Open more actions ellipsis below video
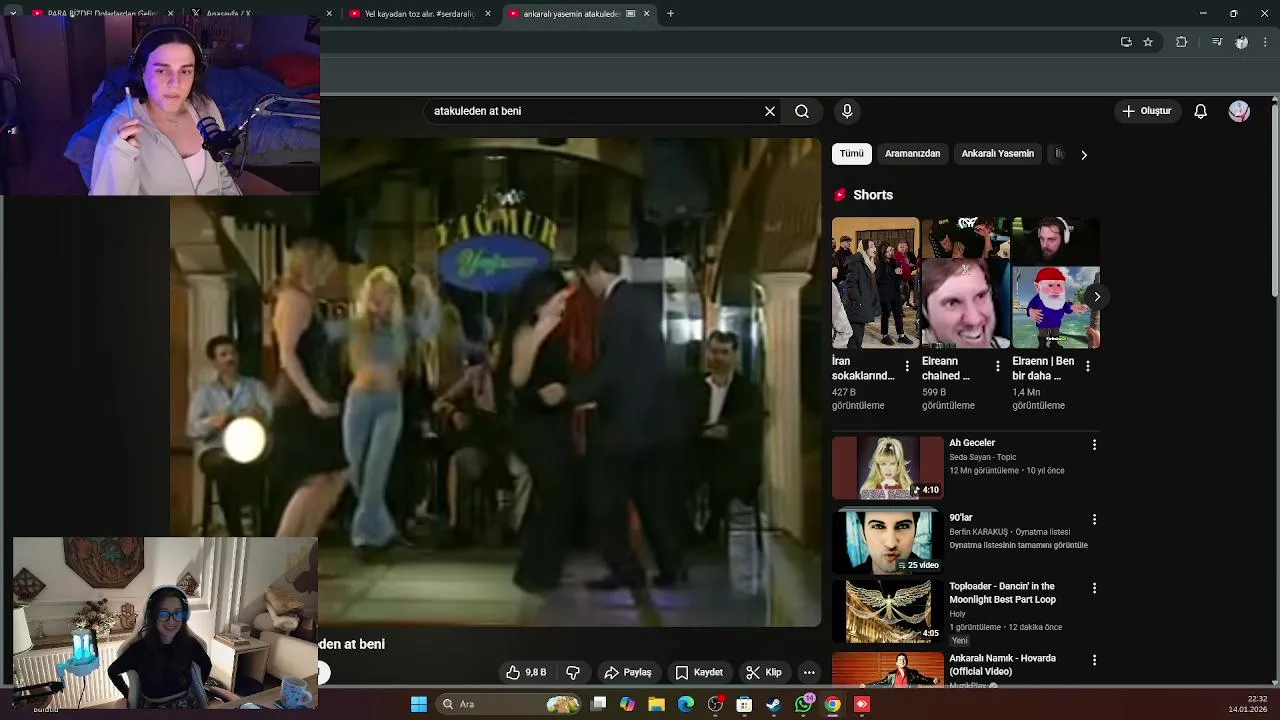The height and width of the screenshot is (720, 1280). pyautogui.click(x=809, y=673)
